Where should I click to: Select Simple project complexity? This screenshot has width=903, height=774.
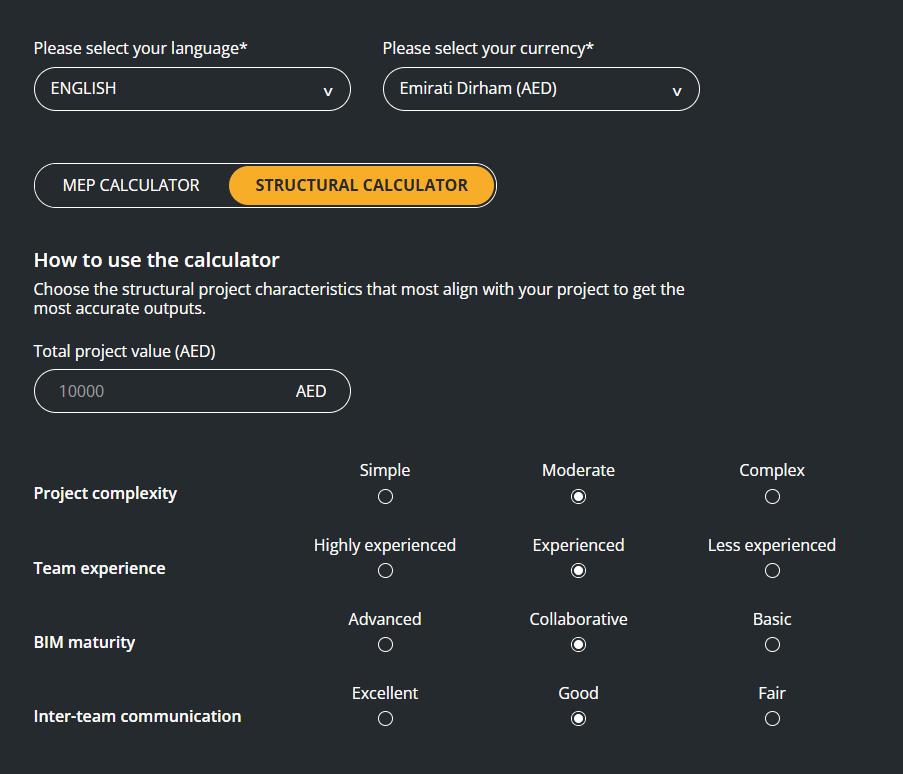[385, 497]
